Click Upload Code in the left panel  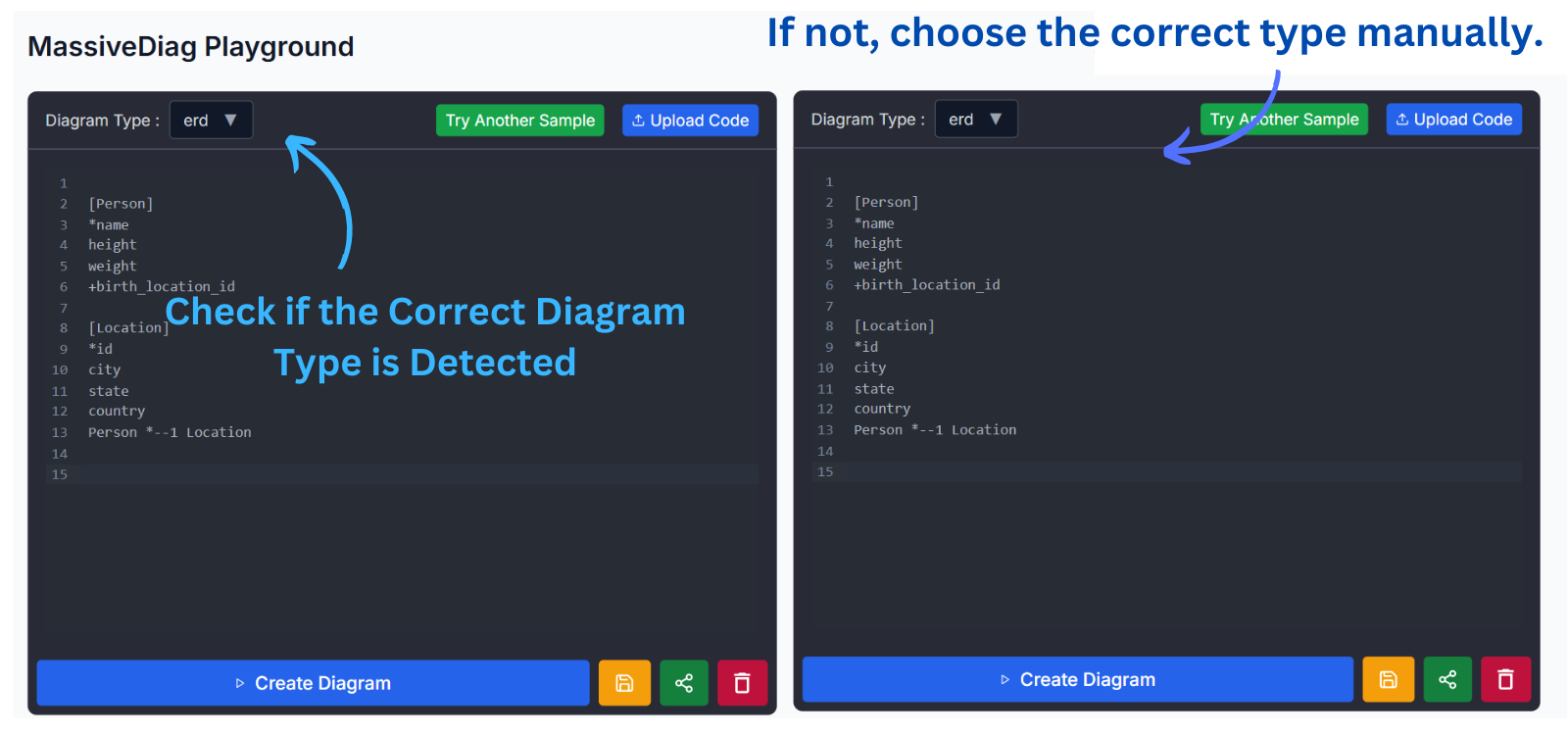[x=690, y=121]
